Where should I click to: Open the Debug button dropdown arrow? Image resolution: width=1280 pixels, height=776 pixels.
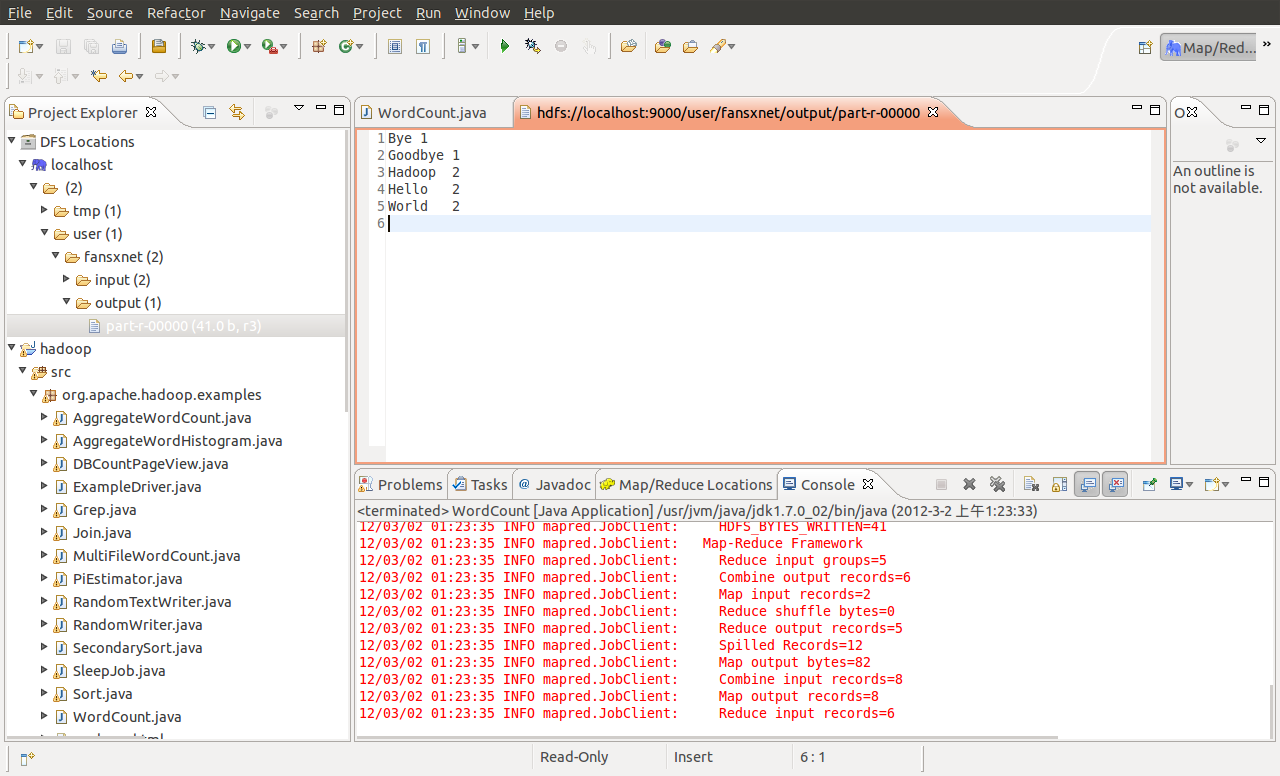[x=212, y=47]
